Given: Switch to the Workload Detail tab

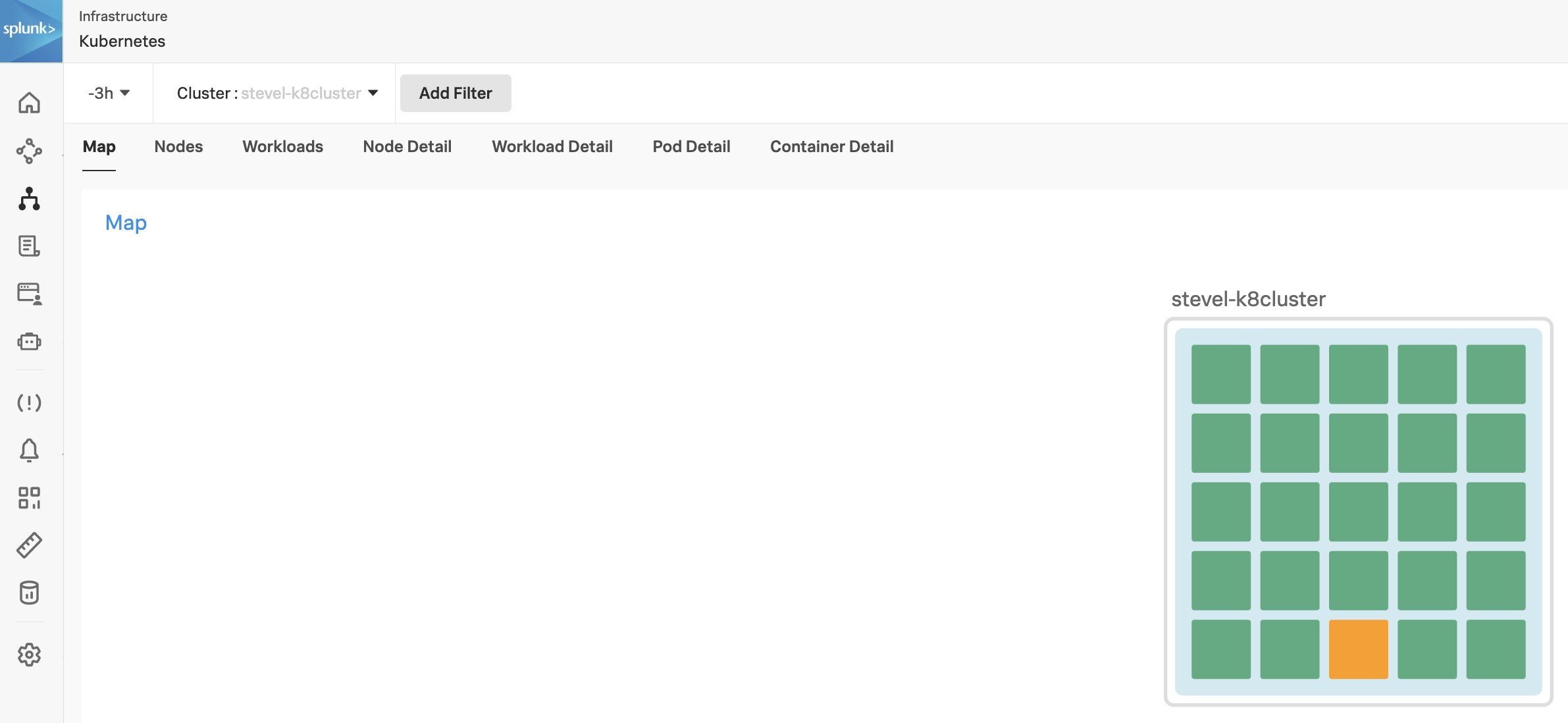Looking at the screenshot, I should (552, 146).
